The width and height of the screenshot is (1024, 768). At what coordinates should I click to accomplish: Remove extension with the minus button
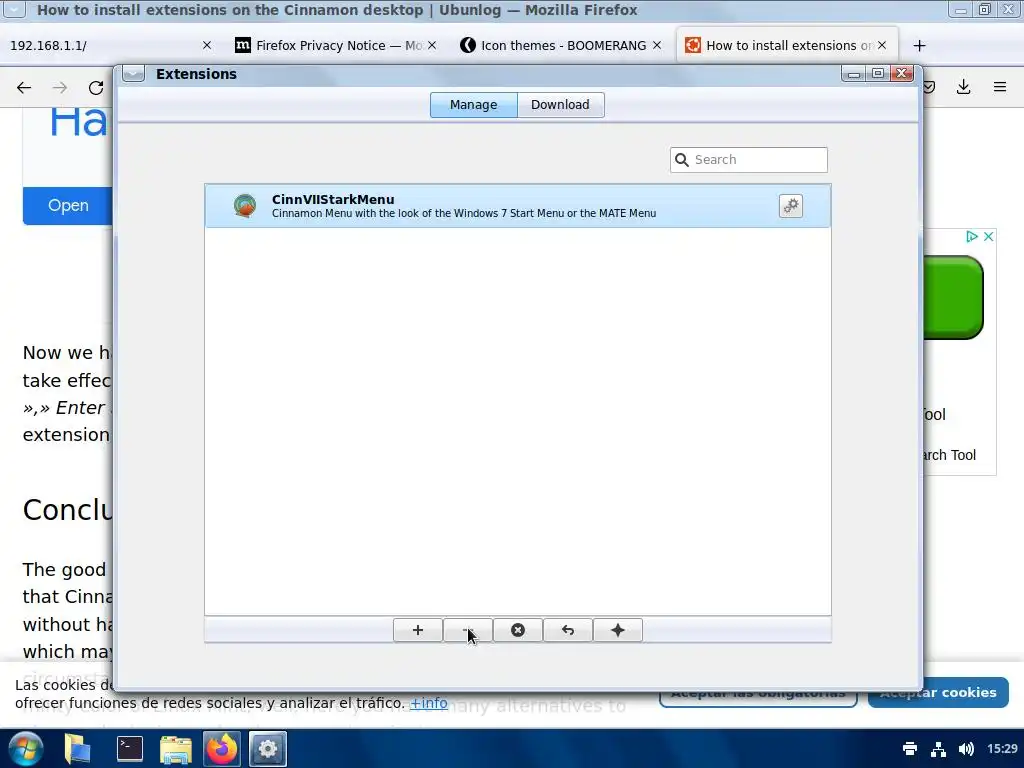(x=468, y=630)
